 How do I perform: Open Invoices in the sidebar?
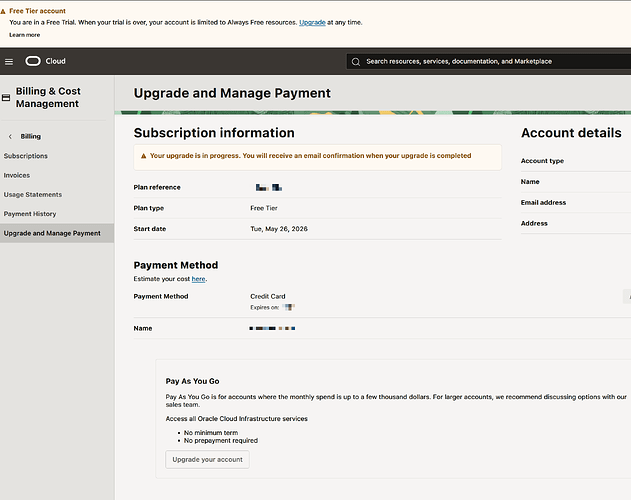(x=17, y=175)
